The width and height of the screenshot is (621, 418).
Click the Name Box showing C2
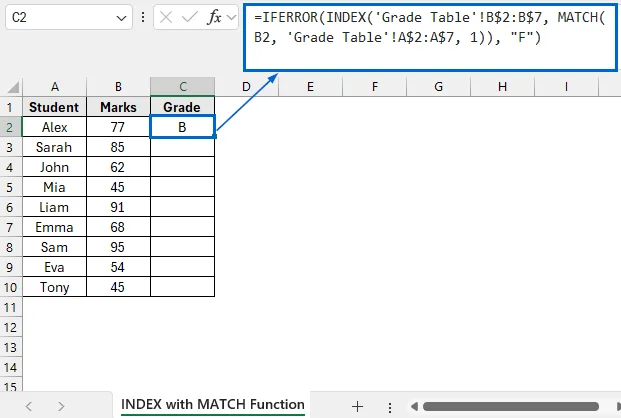(69, 17)
